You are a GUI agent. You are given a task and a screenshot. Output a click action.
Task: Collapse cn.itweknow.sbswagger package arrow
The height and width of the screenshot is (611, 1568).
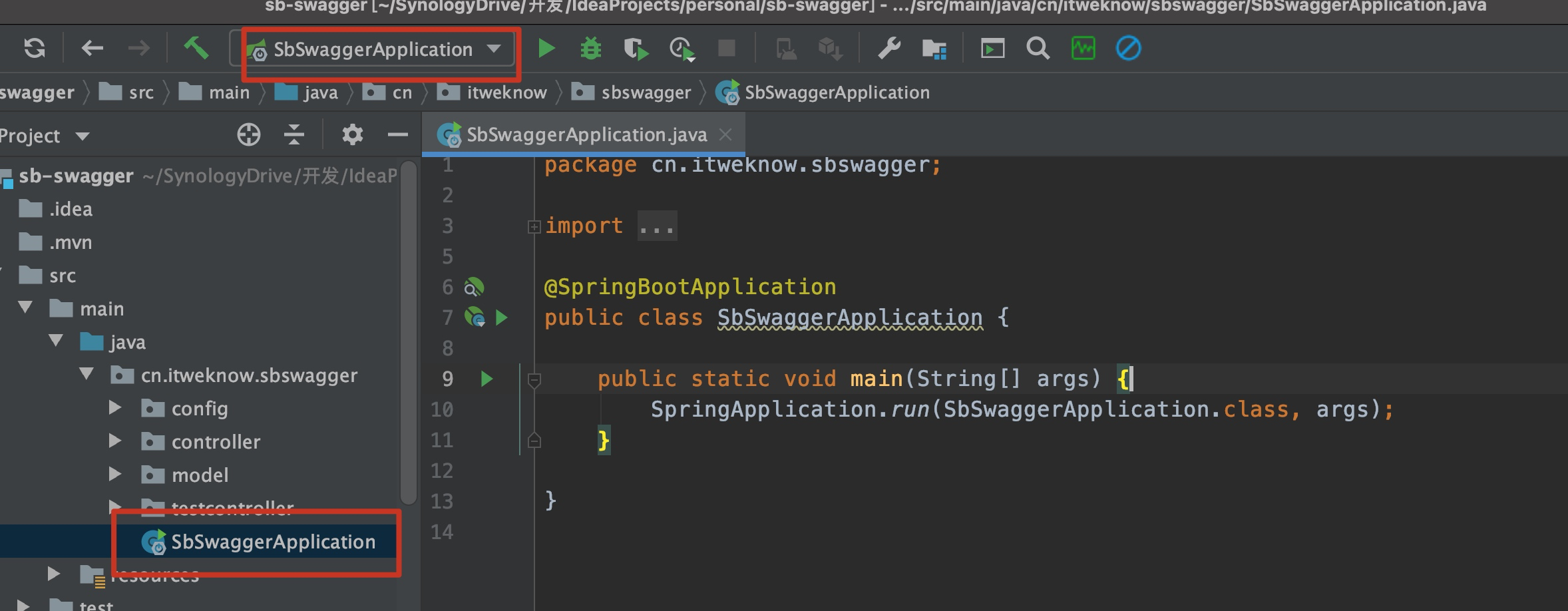(x=87, y=374)
